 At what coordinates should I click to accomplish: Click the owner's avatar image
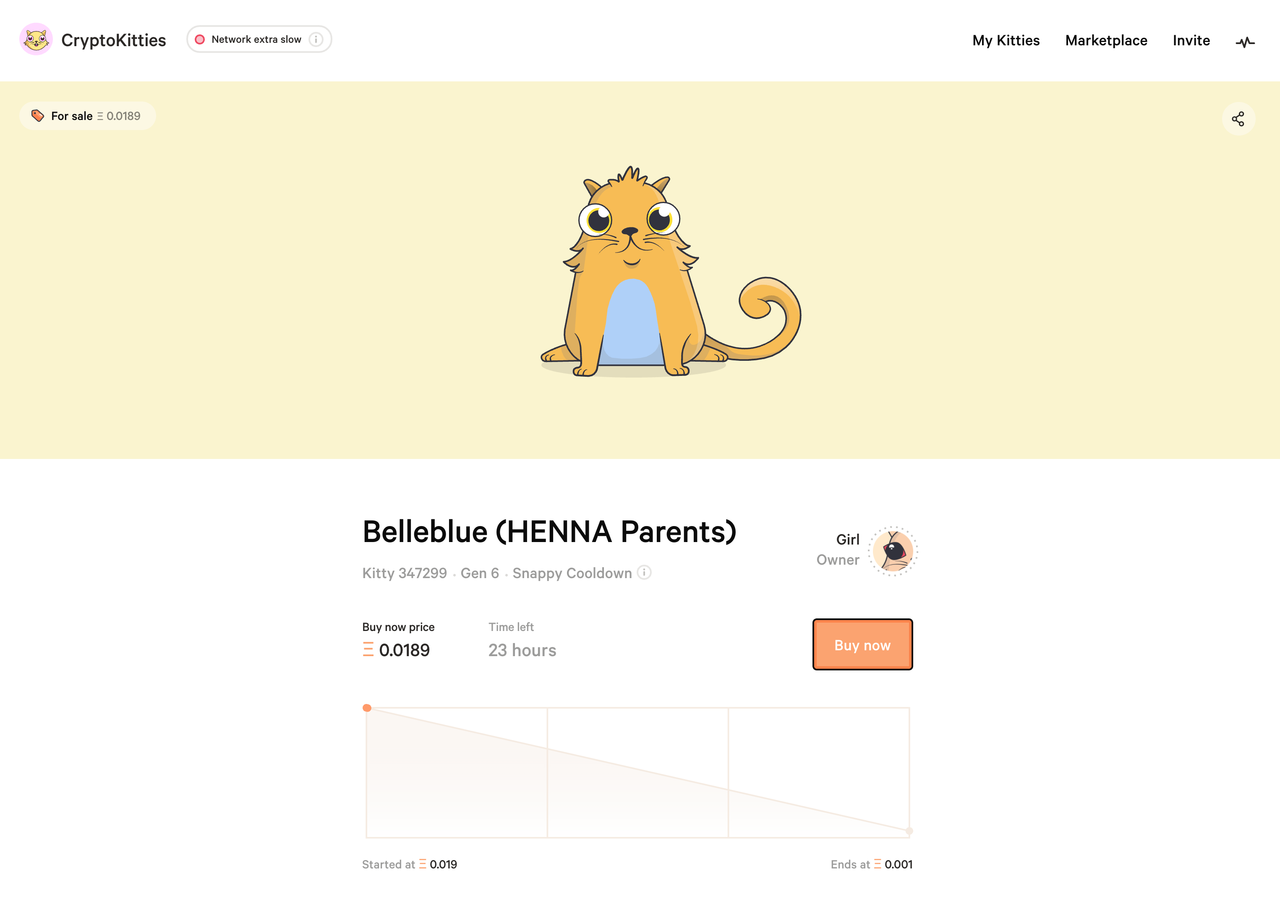[x=892, y=551]
